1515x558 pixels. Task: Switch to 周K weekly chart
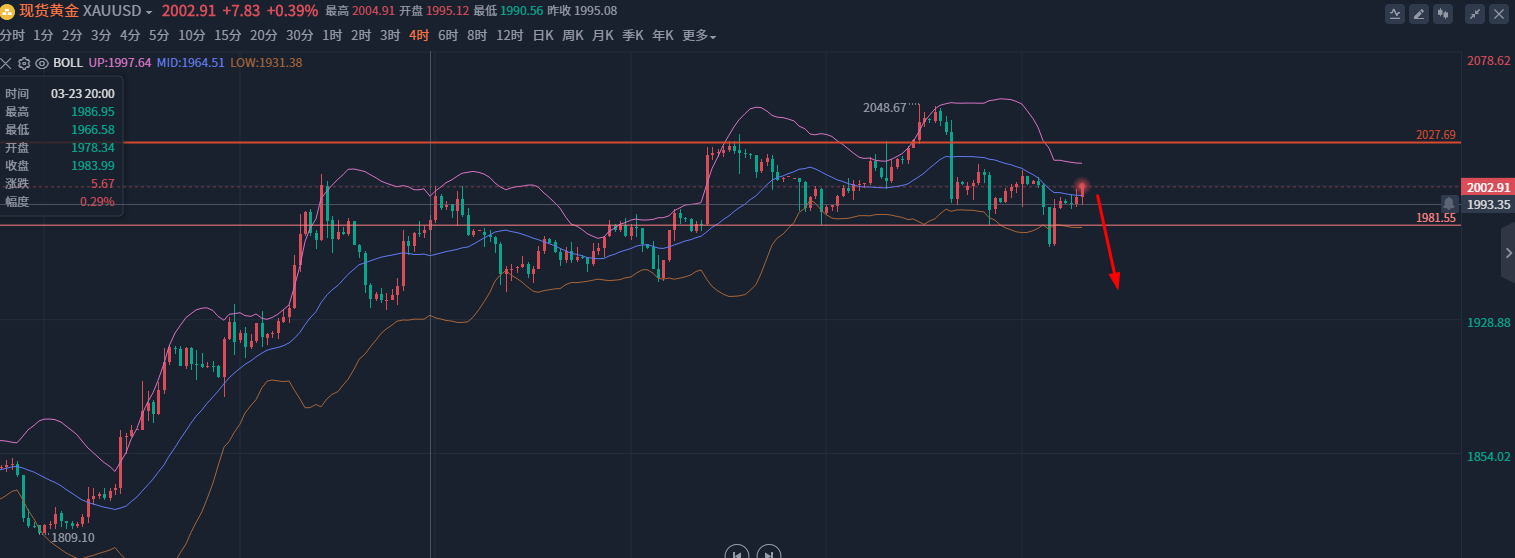point(573,36)
